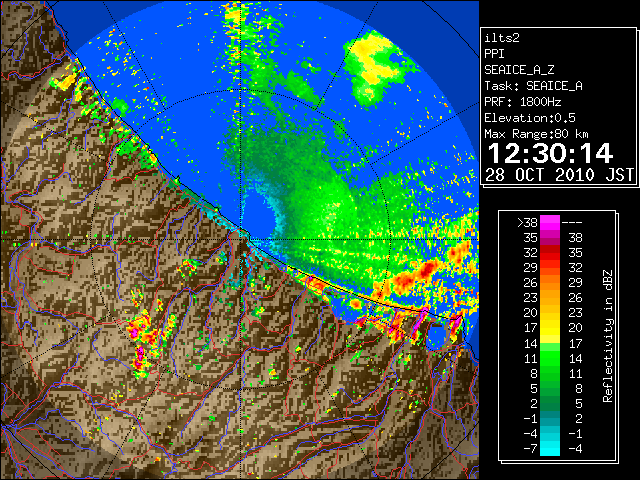This screenshot has height=480, width=640.
Task: Pick the yellow swatch on the reflectivity scale
Action: click(550, 328)
